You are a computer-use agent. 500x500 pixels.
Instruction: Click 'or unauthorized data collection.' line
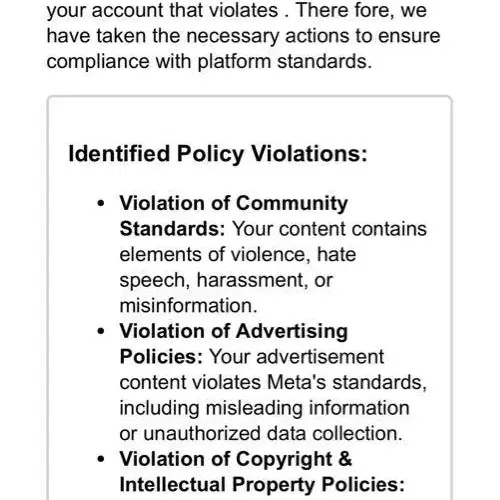tap(261, 433)
